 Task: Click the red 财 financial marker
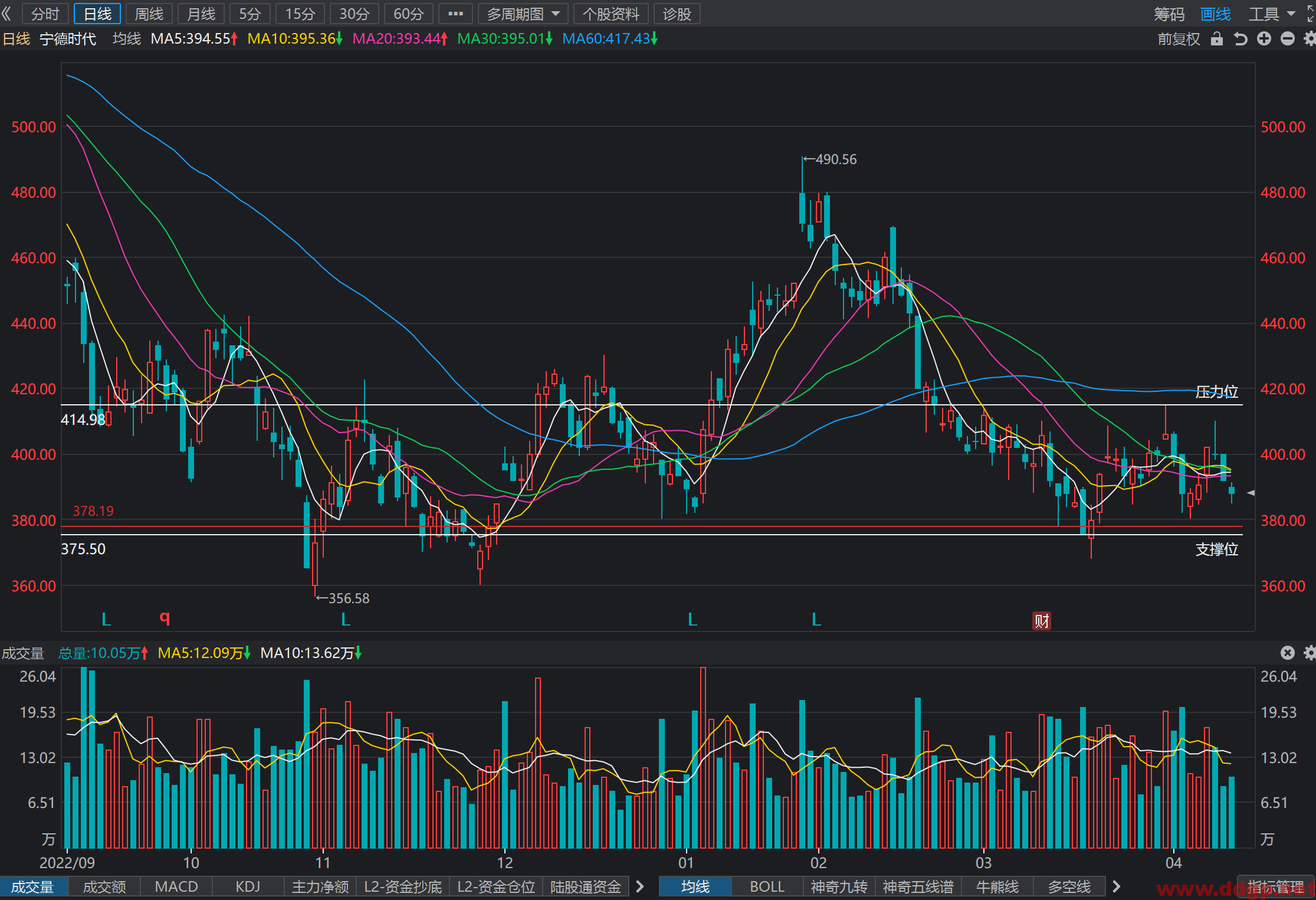1042,621
